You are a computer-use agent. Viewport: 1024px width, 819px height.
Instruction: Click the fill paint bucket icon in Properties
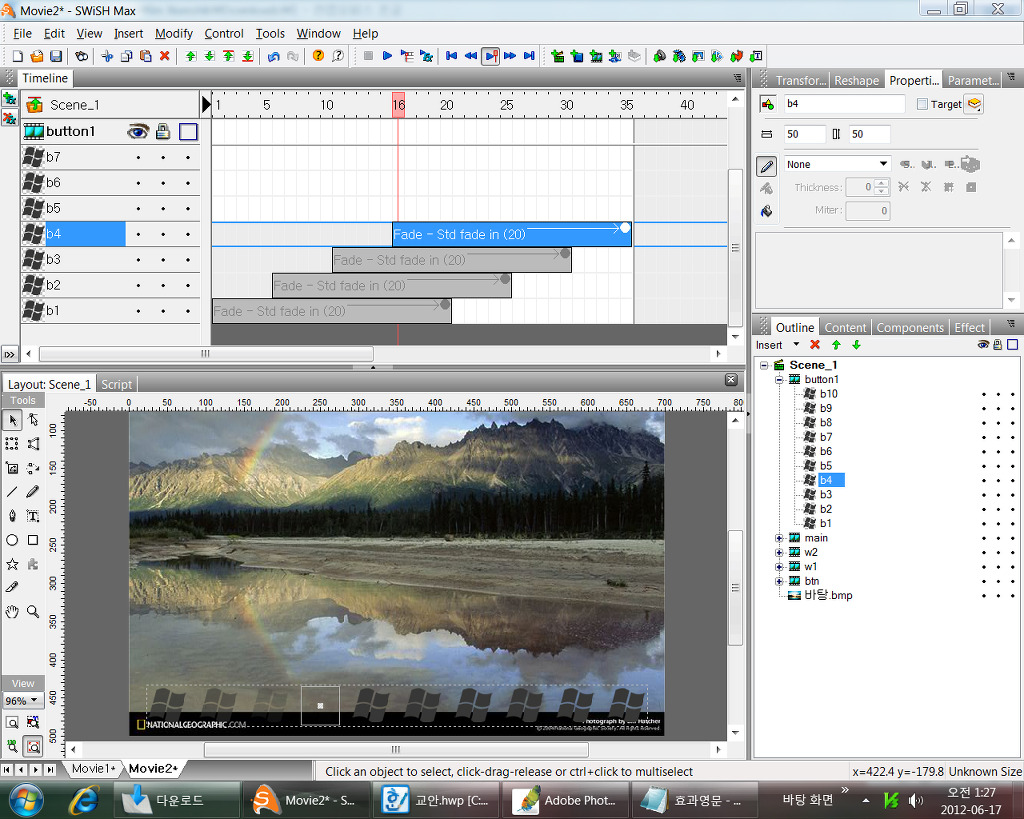pos(767,212)
